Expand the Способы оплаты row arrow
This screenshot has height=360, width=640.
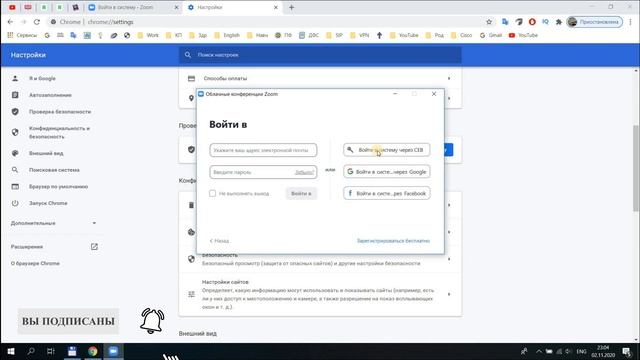(449, 78)
